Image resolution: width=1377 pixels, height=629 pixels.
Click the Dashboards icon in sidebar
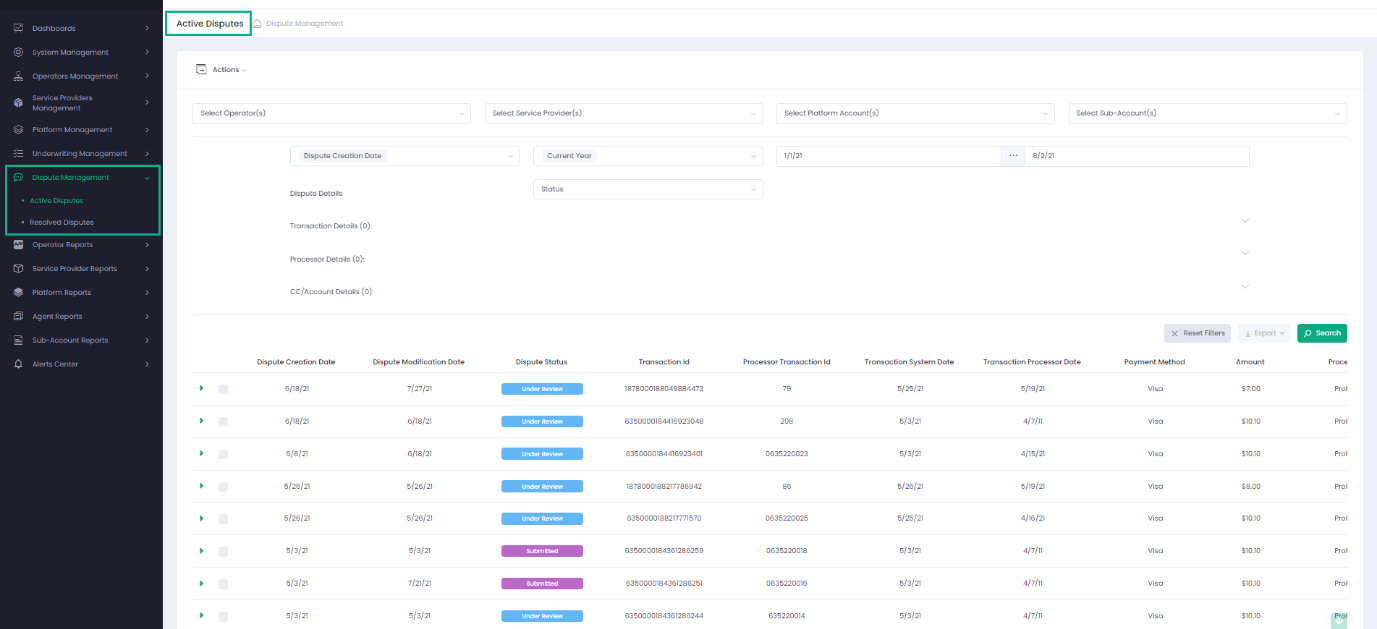point(18,28)
